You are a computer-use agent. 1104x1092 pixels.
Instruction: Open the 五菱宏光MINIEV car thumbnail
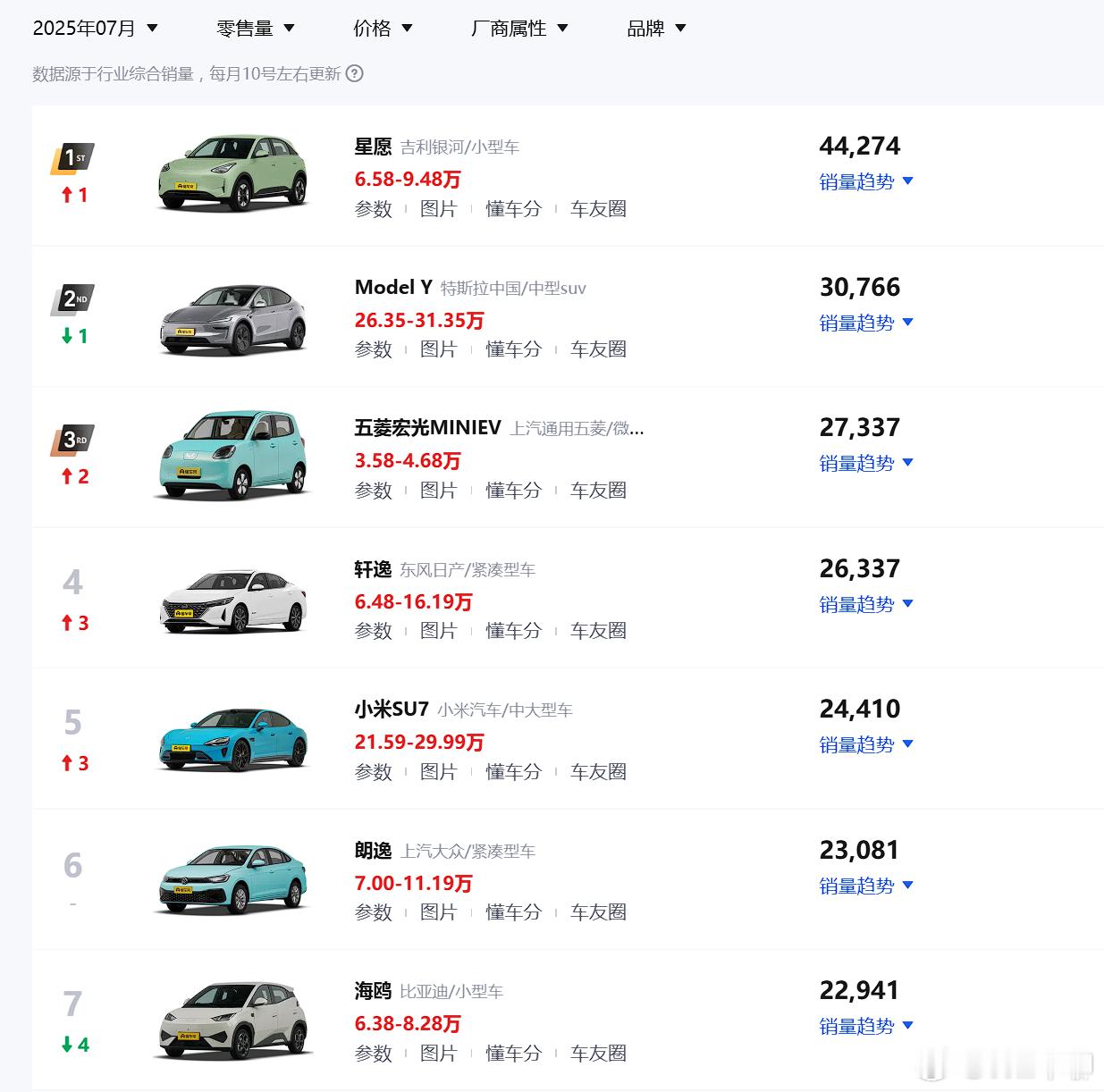232,454
